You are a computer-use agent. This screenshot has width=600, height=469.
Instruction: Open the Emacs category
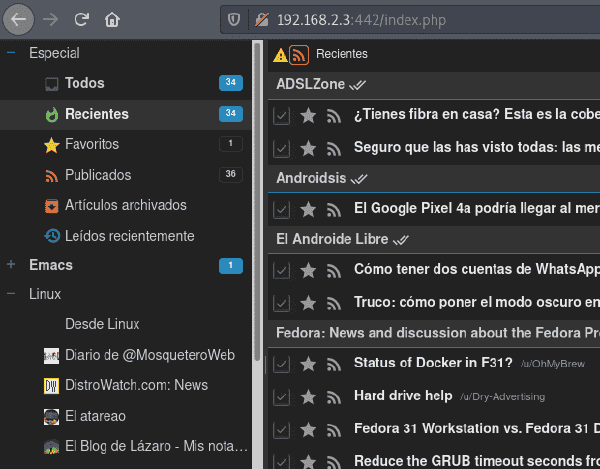pos(51,265)
